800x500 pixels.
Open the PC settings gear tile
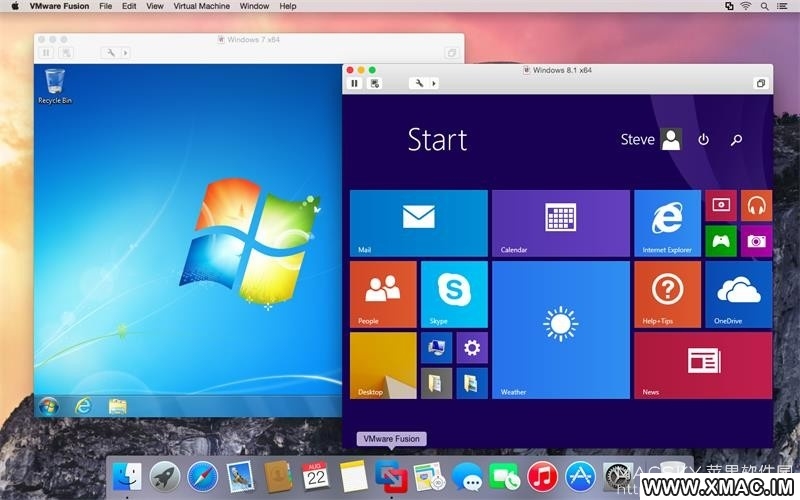click(x=472, y=347)
